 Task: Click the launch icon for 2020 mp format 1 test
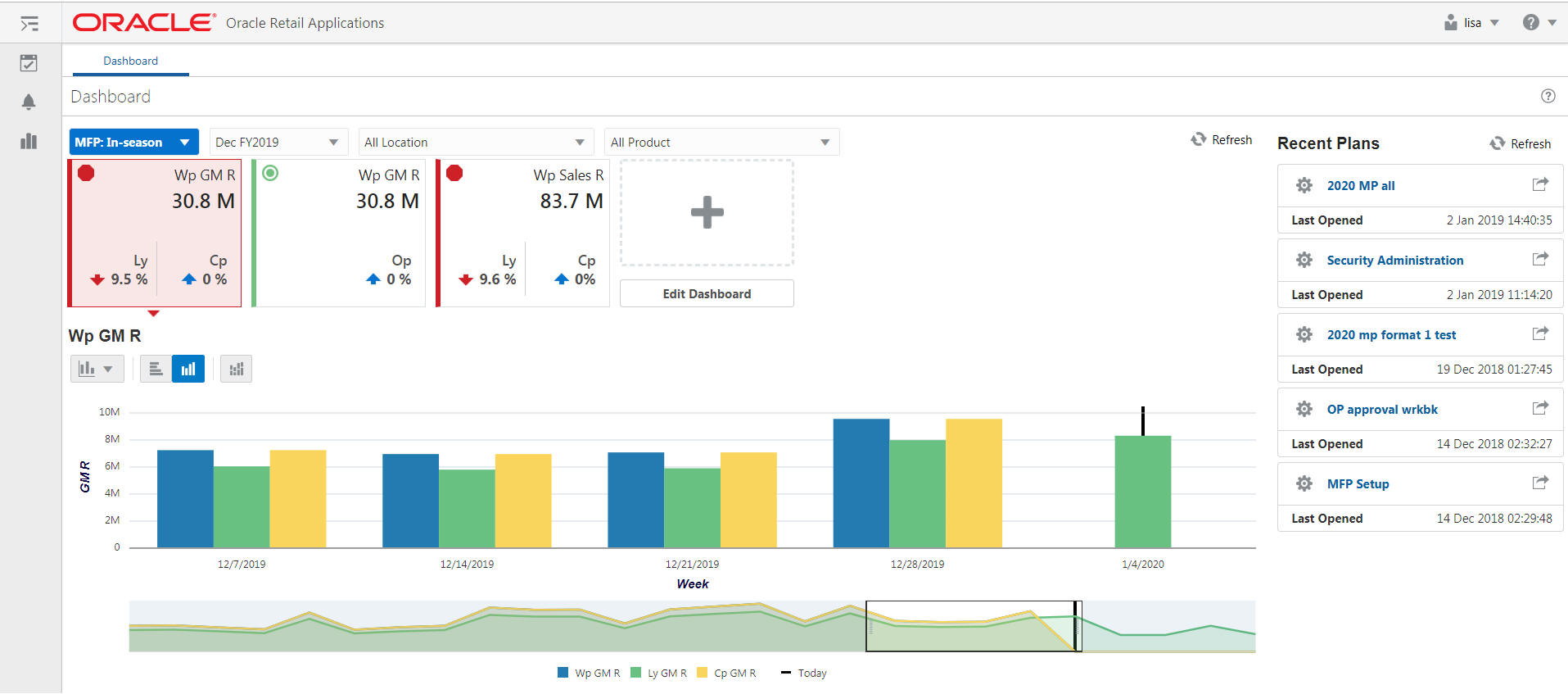[x=1540, y=333]
